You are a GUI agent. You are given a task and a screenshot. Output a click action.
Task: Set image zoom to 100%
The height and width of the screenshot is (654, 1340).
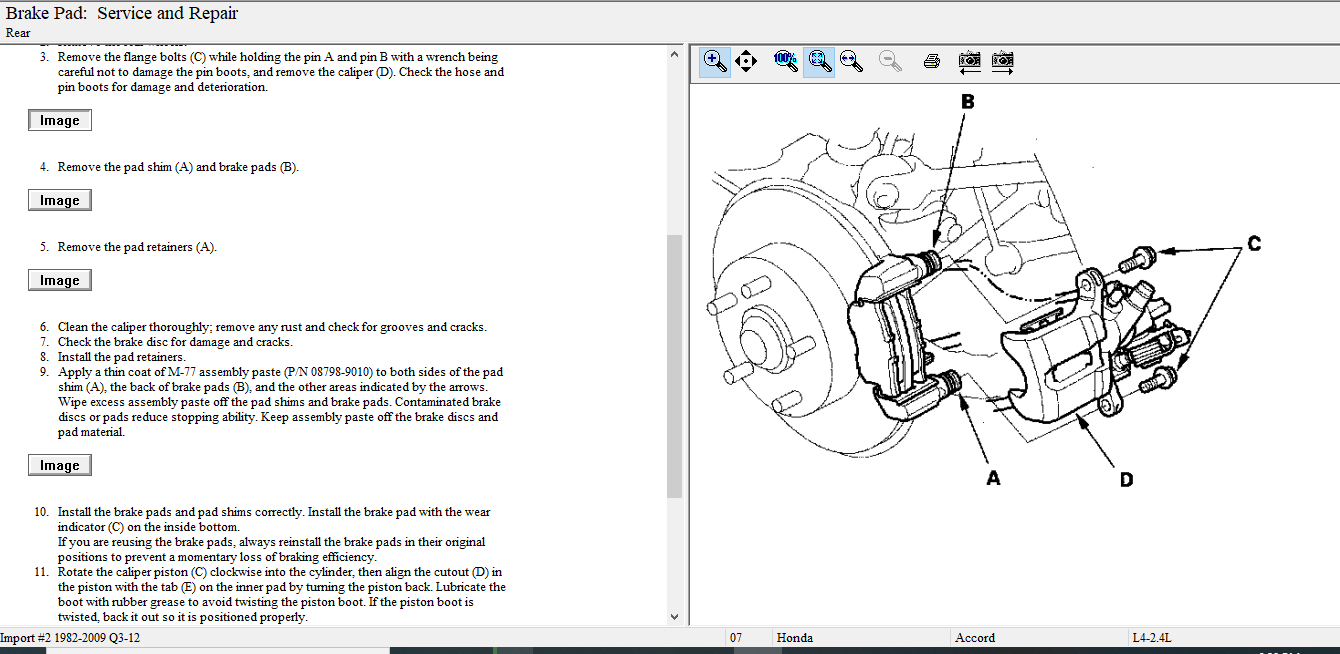coord(786,61)
